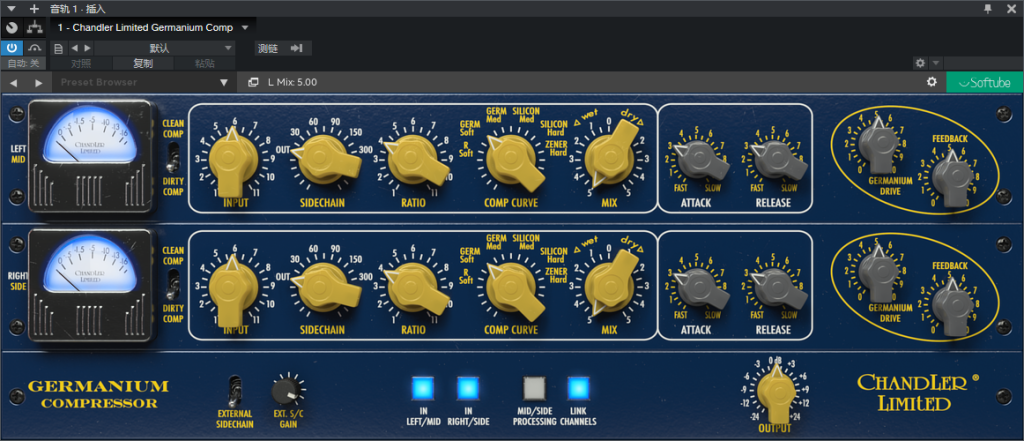Click the Left/Mid Feedback knob
Screen dimensions: 1024x441
(955, 175)
